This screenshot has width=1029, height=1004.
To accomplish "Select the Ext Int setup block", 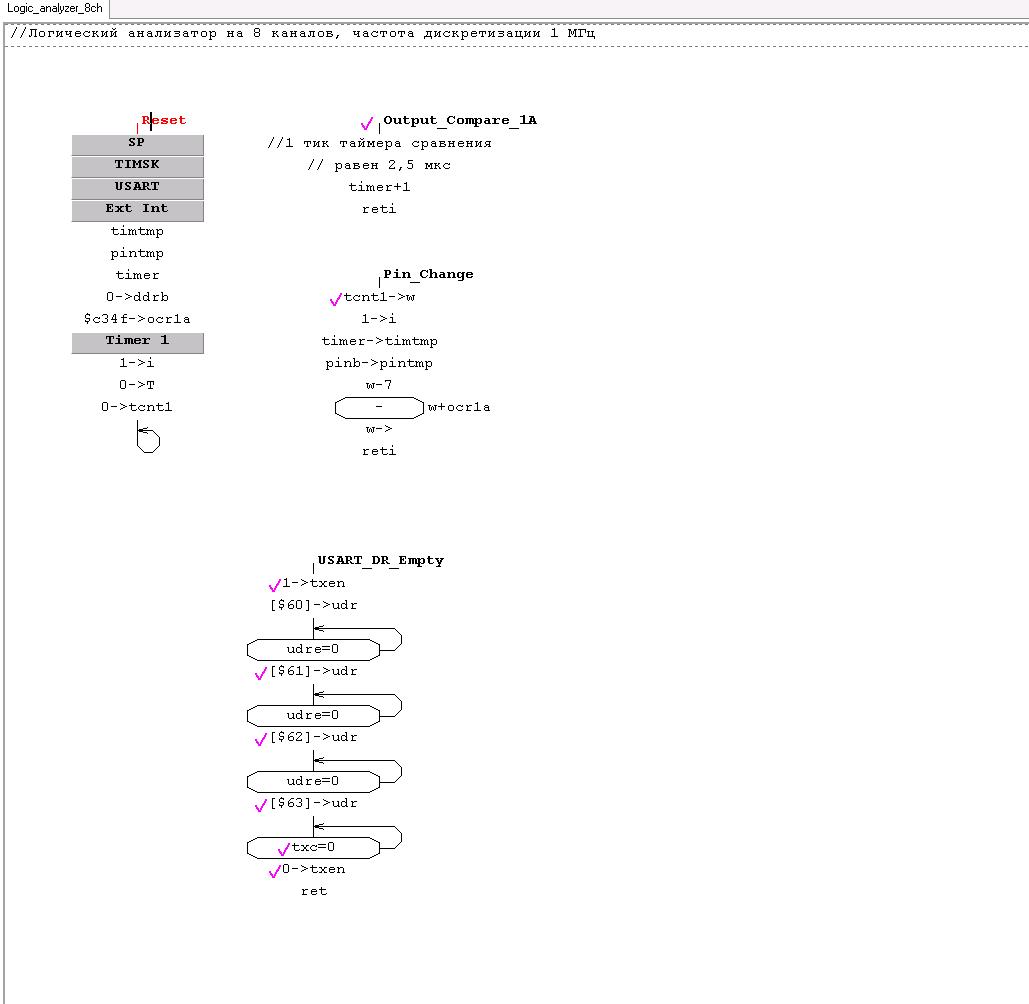I will coord(137,209).
